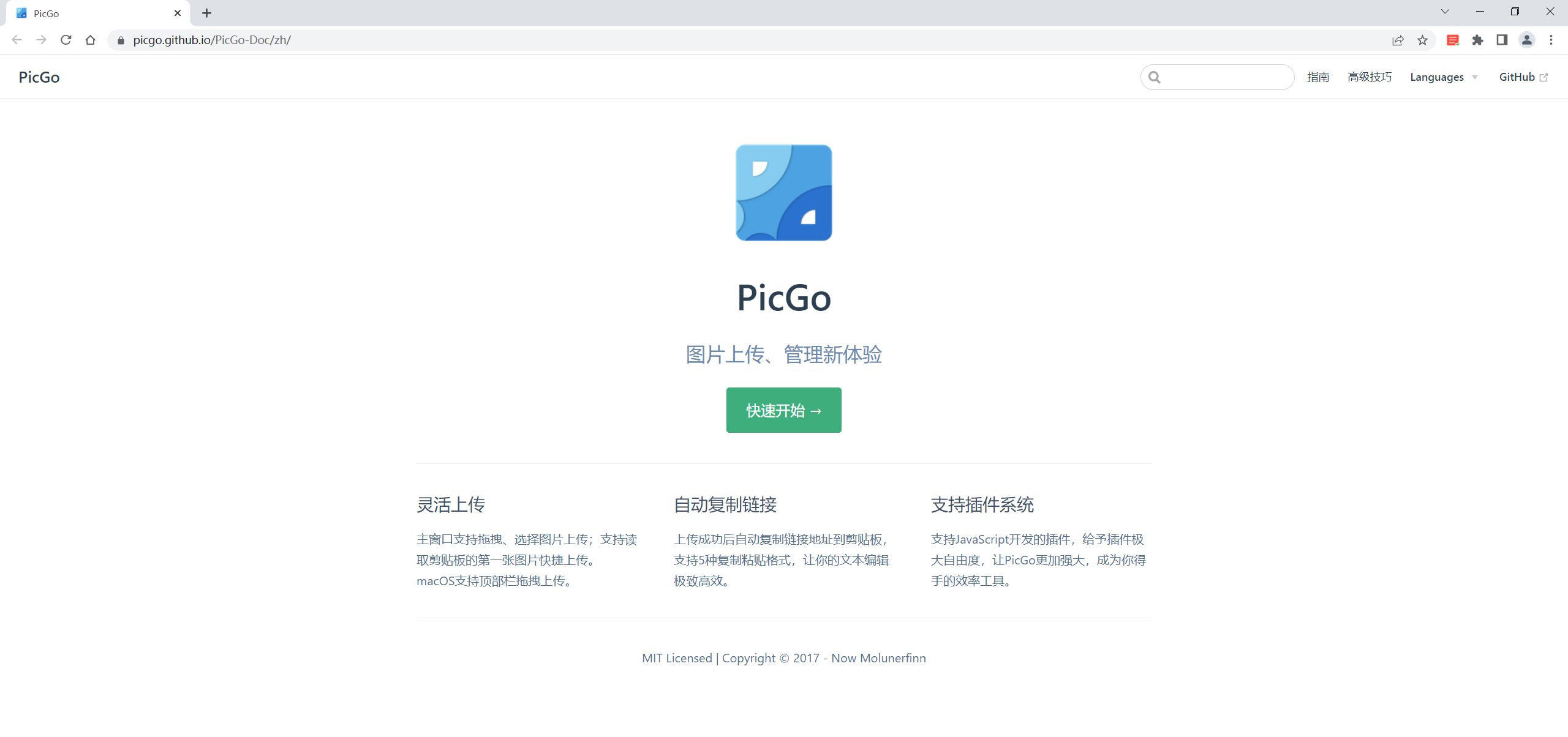1568x737 pixels.
Task: Click the large PicGo heading
Action: (784, 298)
